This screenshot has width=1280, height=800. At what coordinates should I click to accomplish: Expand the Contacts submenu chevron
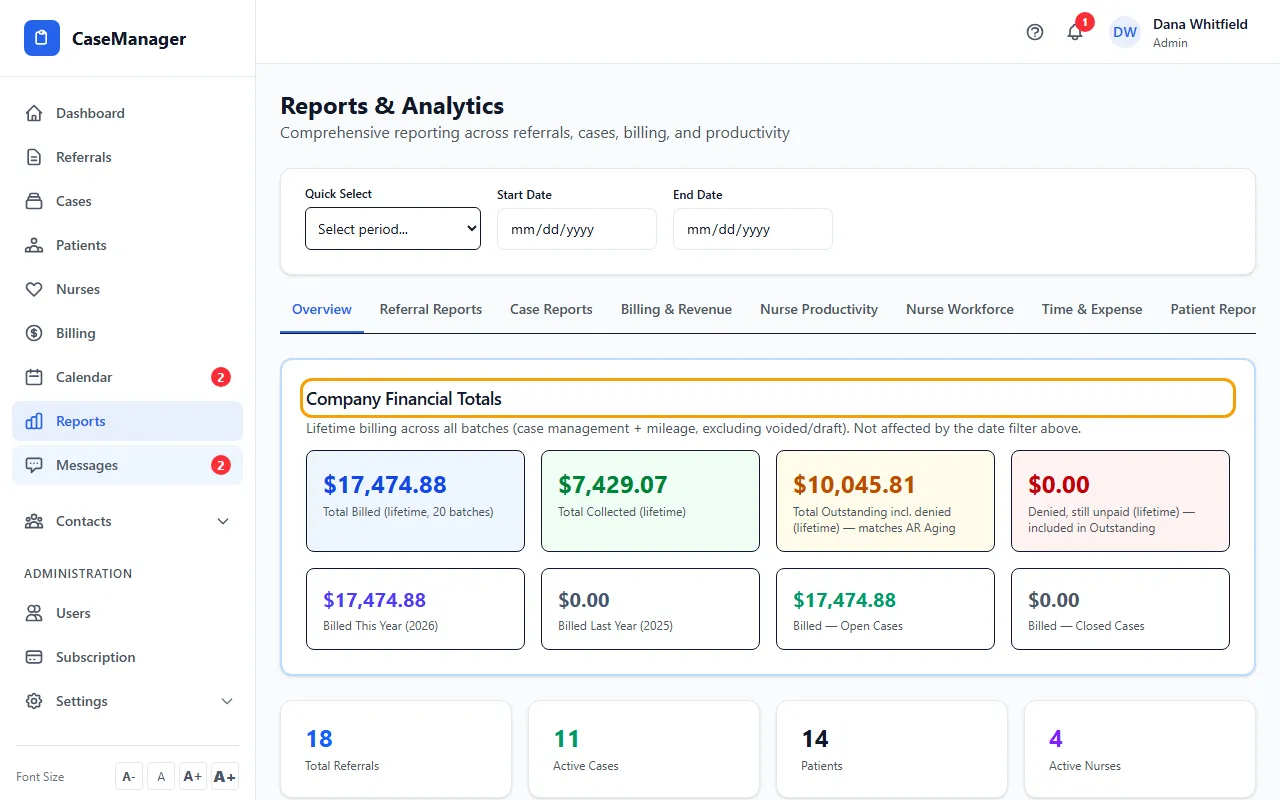coord(223,521)
